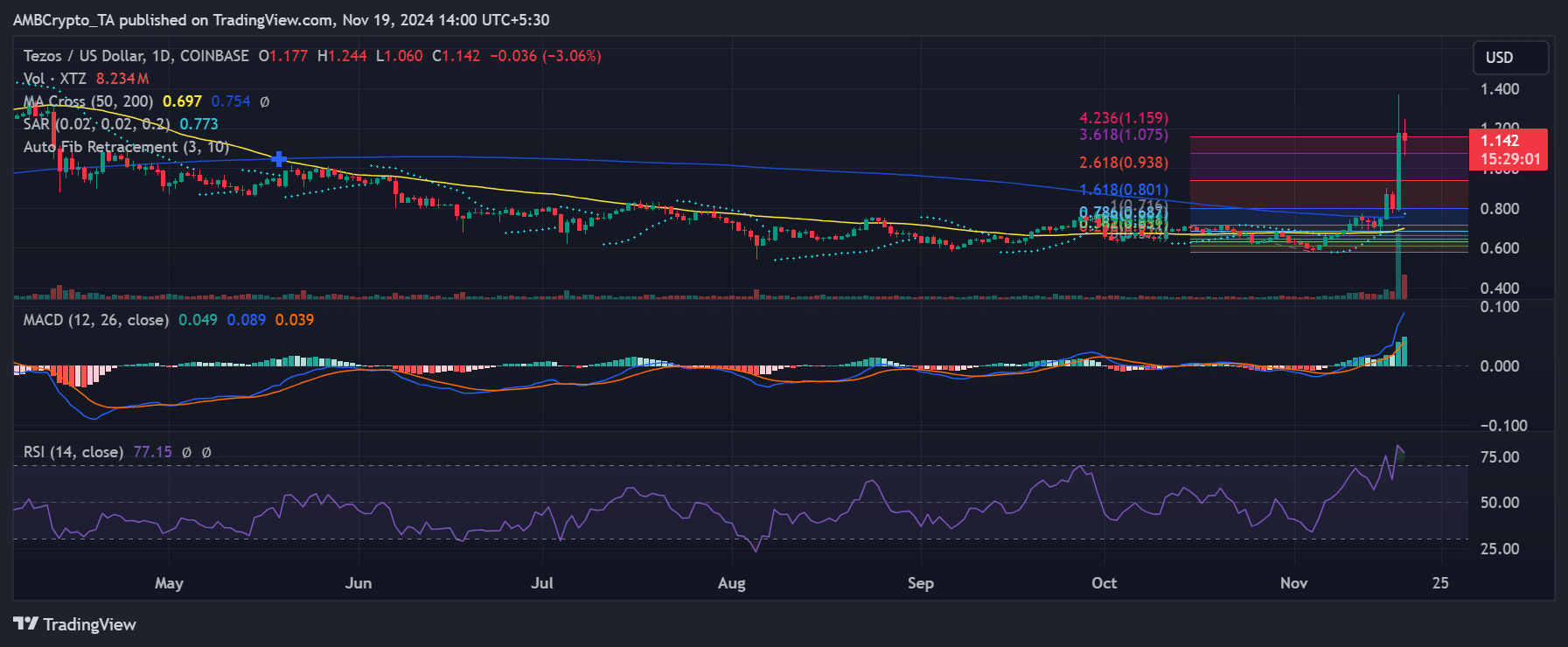
Task: Click the Aug label on the time axis
Action: 732,583
